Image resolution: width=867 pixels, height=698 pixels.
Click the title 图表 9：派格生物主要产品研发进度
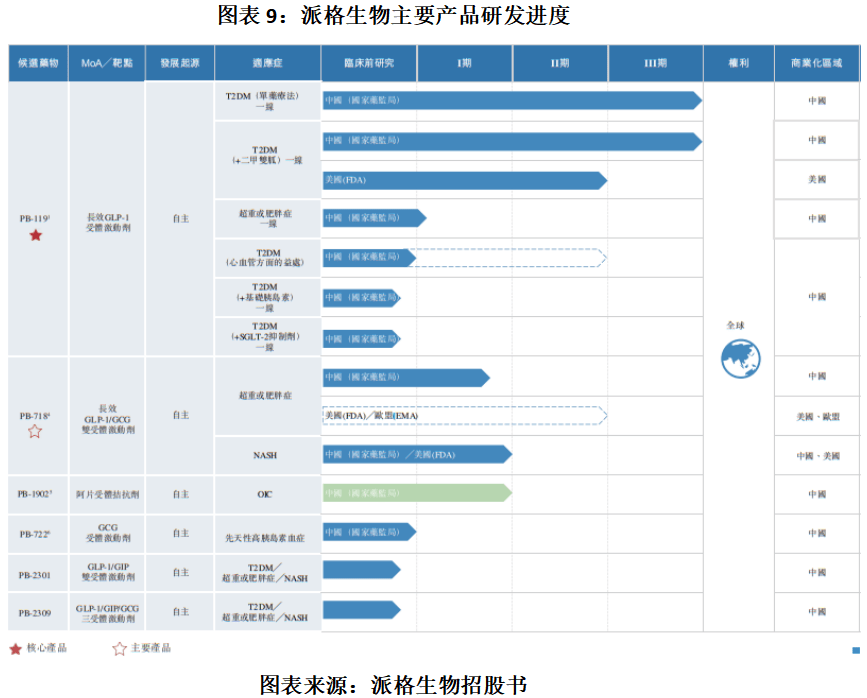[393, 15]
